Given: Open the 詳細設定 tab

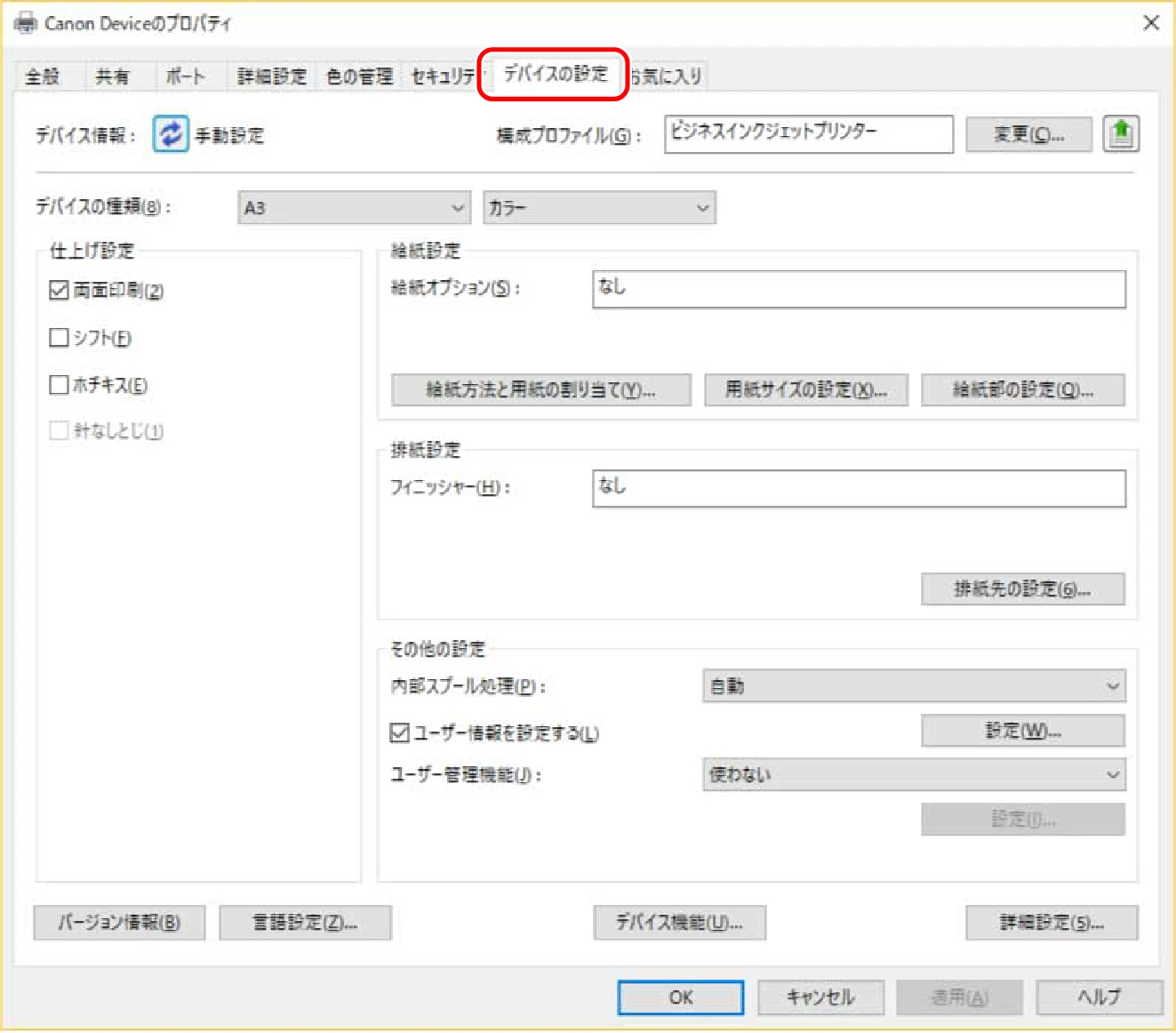Looking at the screenshot, I should 272,76.
